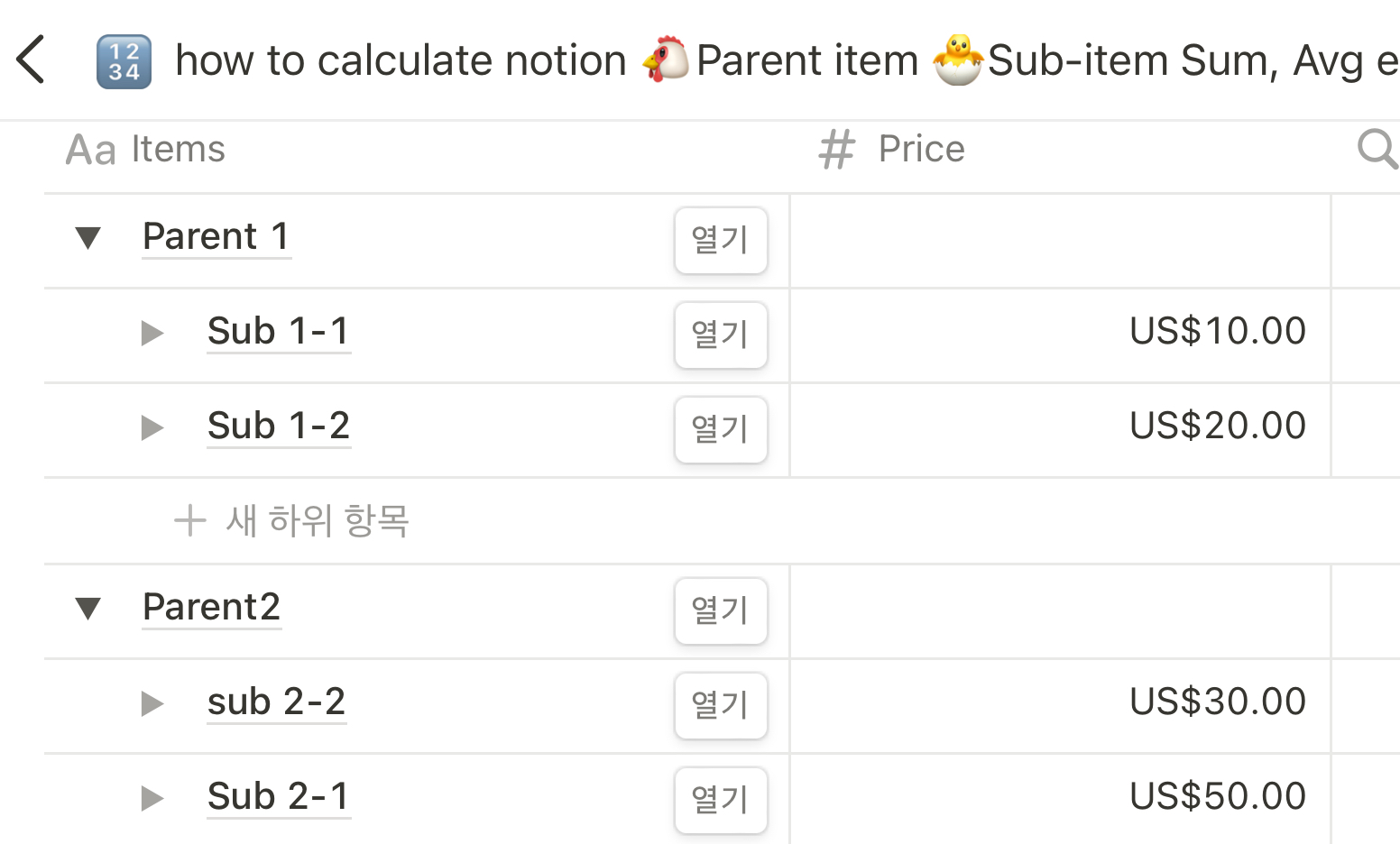The height and width of the screenshot is (844, 1400).
Task: Collapse the Parent2 toggle
Action: click(87, 609)
